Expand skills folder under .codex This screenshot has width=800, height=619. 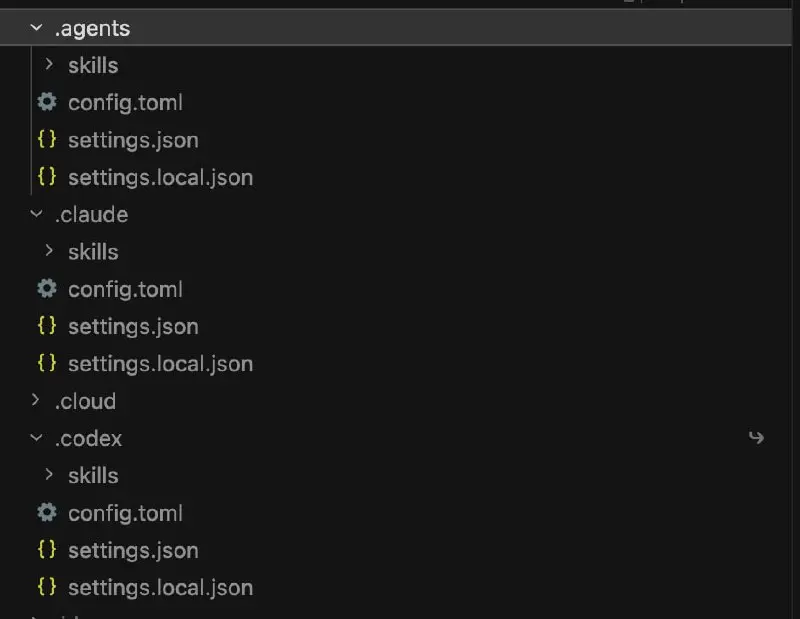pos(49,475)
